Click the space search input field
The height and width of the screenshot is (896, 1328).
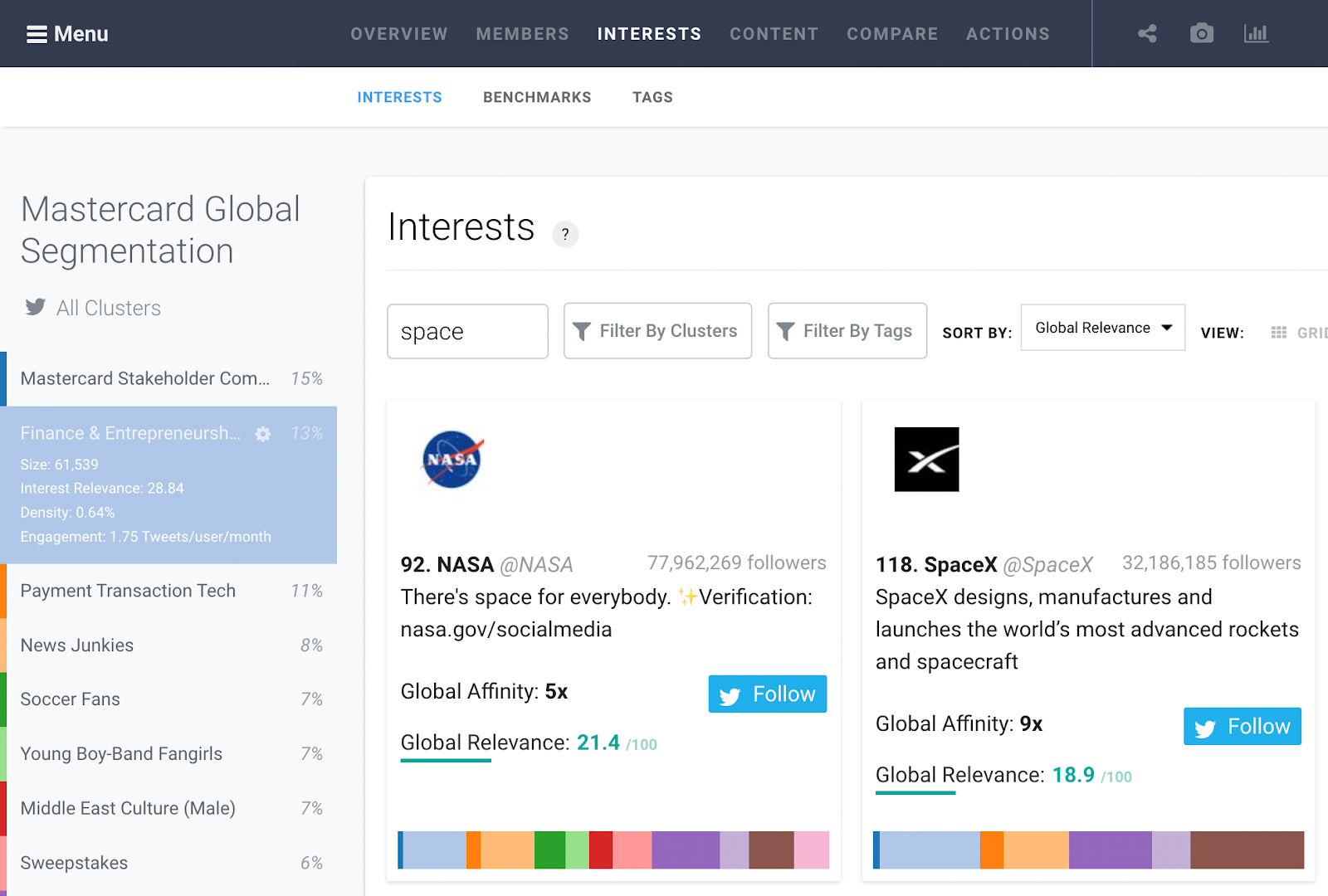tap(467, 331)
